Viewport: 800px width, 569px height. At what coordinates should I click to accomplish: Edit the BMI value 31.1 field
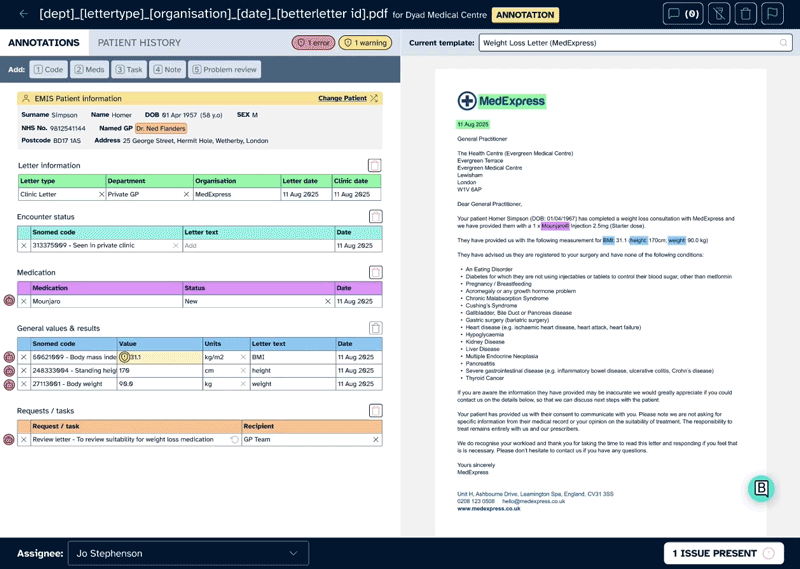[160, 357]
